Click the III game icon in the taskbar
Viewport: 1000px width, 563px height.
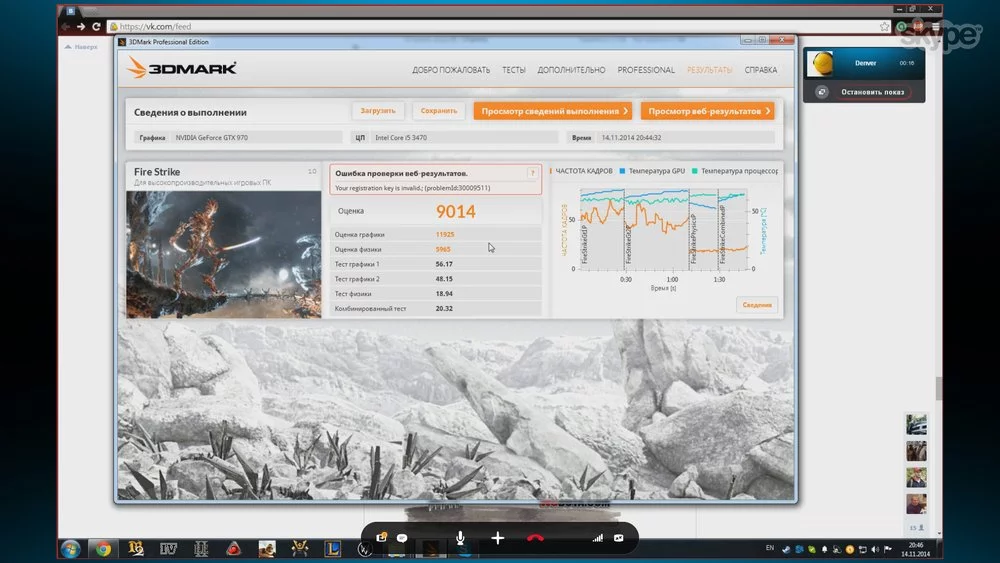click(x=201, y=549)
